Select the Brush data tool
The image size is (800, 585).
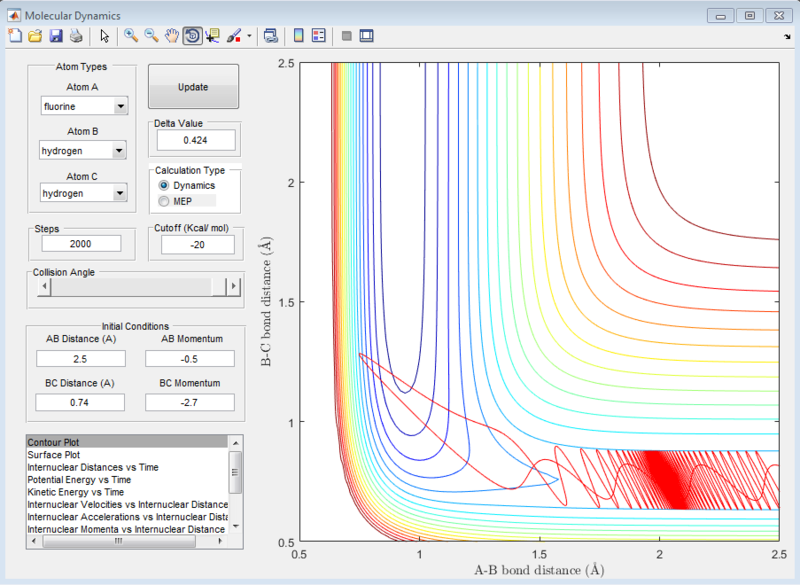click(x=234, y=36)
